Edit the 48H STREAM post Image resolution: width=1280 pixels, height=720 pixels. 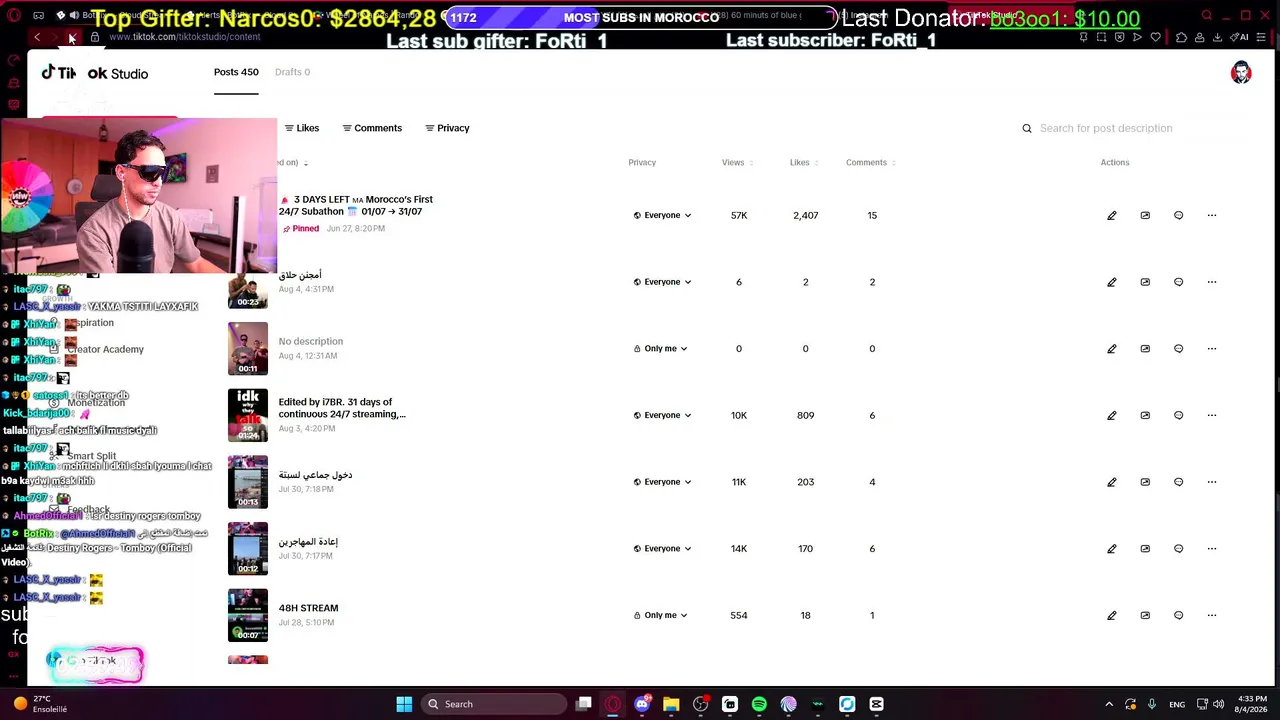click(1111, 615)
